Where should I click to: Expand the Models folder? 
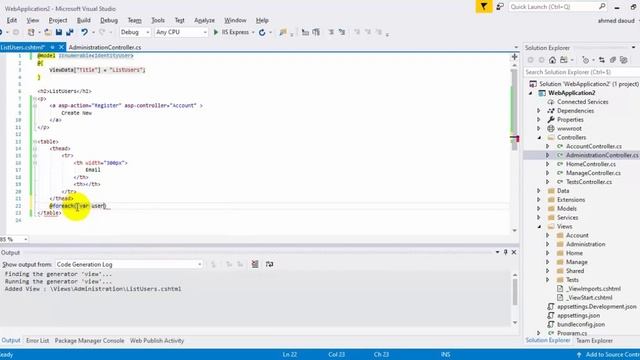[x=539, y=209]
